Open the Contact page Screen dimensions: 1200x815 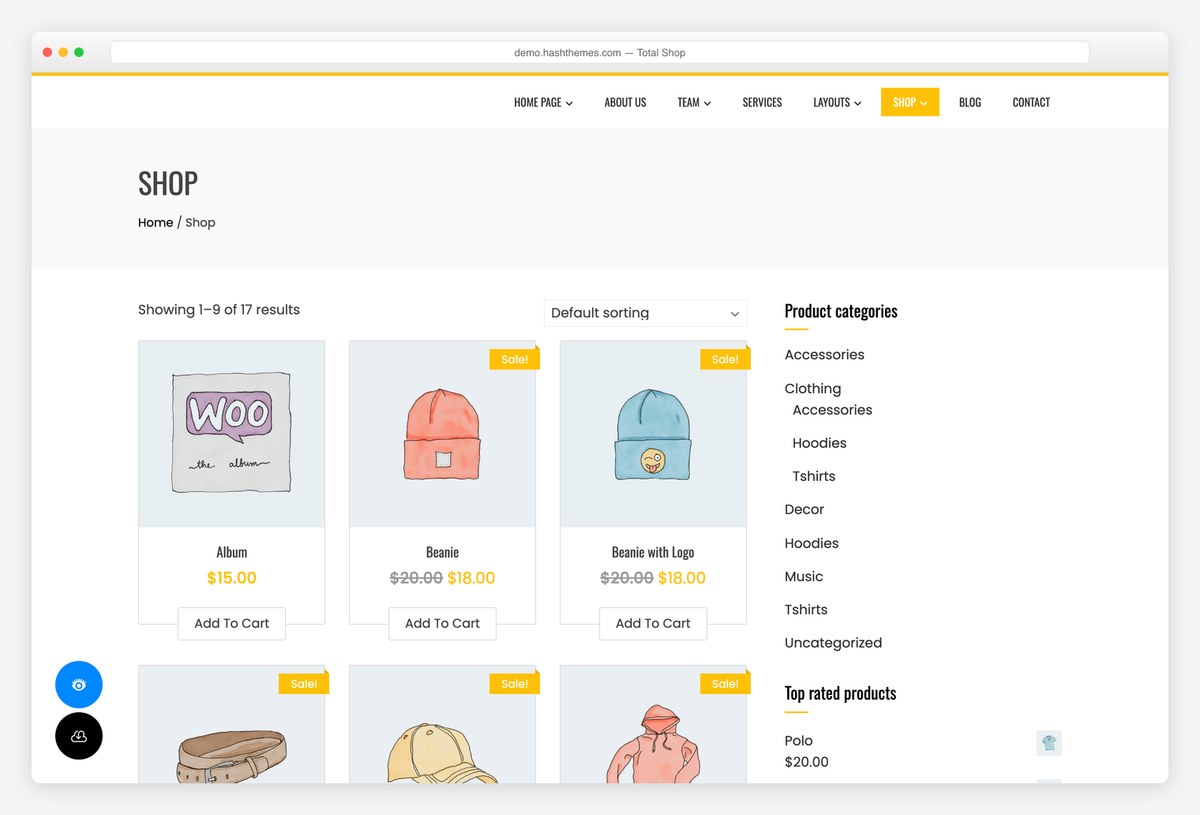click(x=1031, y=102)
